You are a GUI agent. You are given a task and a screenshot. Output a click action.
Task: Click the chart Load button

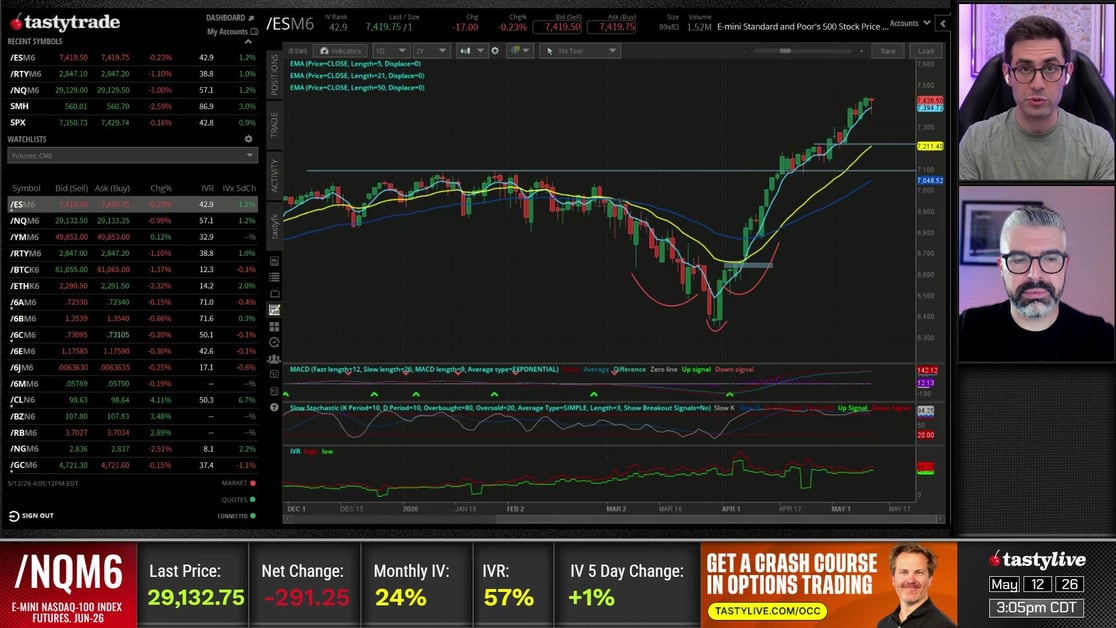point(926,51)
